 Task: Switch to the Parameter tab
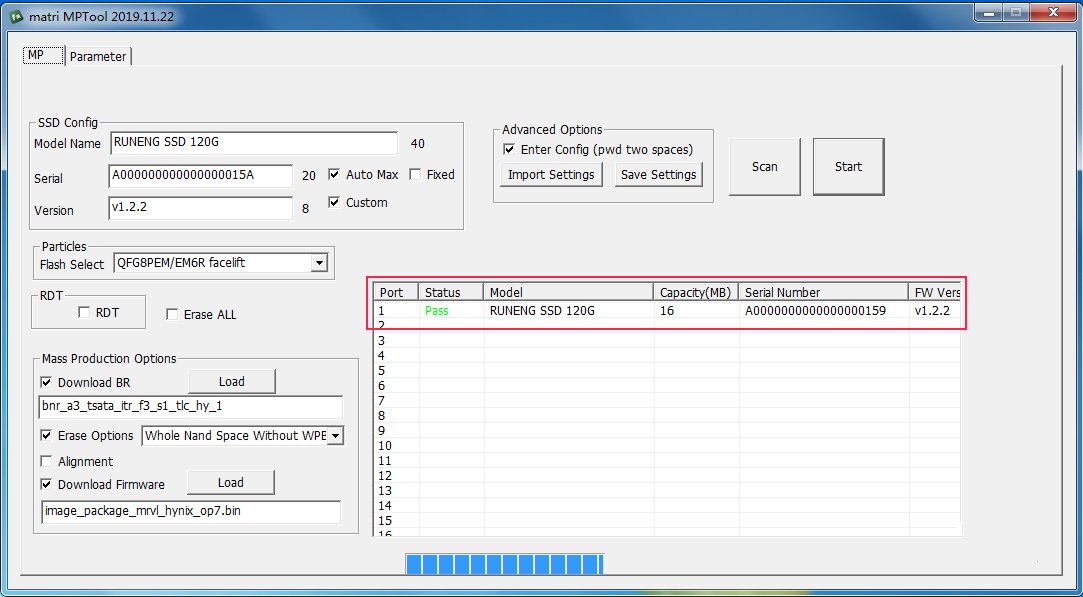point(98,57)
